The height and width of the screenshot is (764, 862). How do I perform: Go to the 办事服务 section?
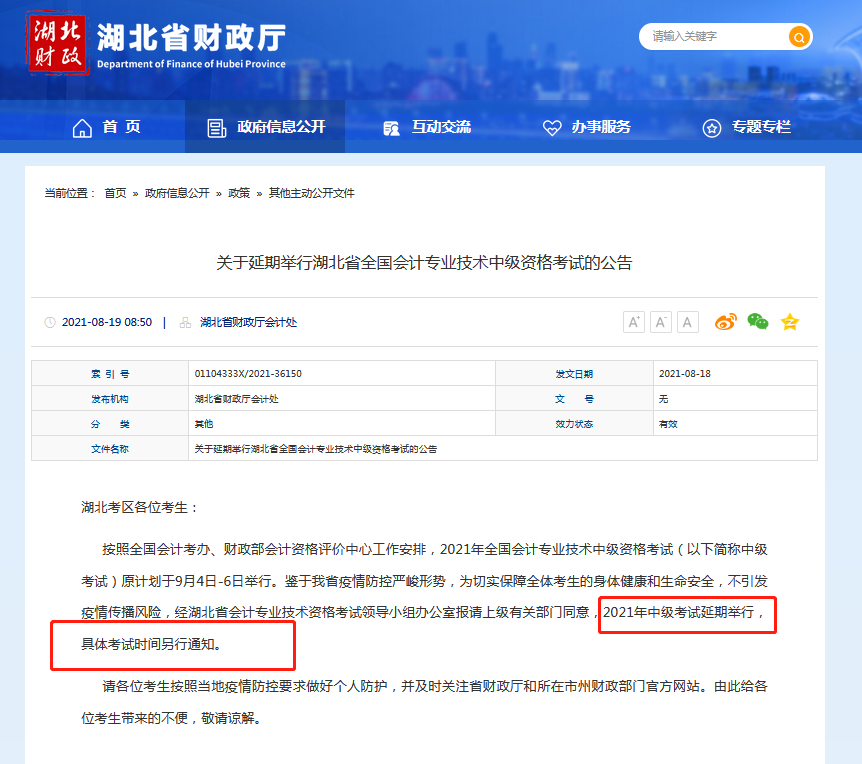[x=587, y=127]
